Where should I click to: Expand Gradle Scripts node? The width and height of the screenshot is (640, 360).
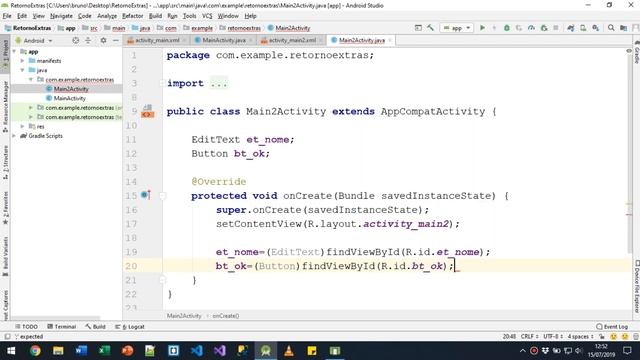[15, 136]
